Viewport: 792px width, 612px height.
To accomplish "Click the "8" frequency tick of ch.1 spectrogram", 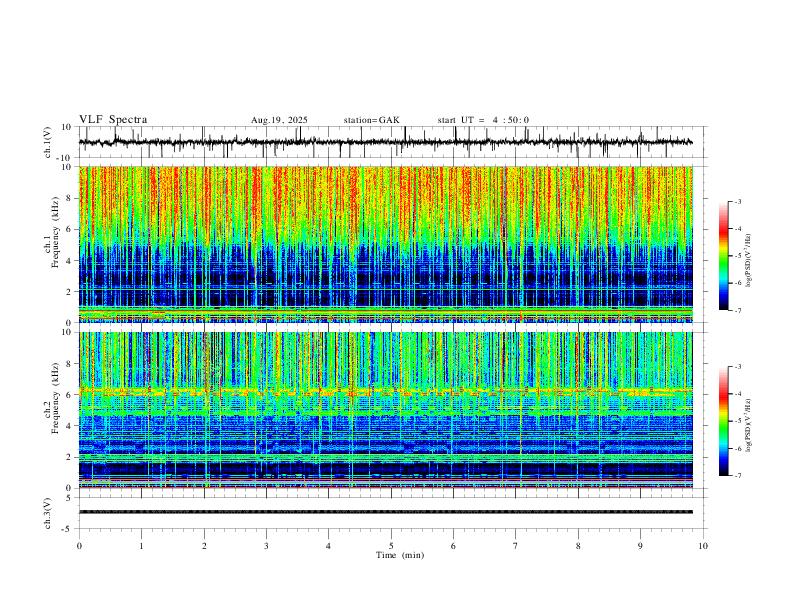I will coord(70,198).
